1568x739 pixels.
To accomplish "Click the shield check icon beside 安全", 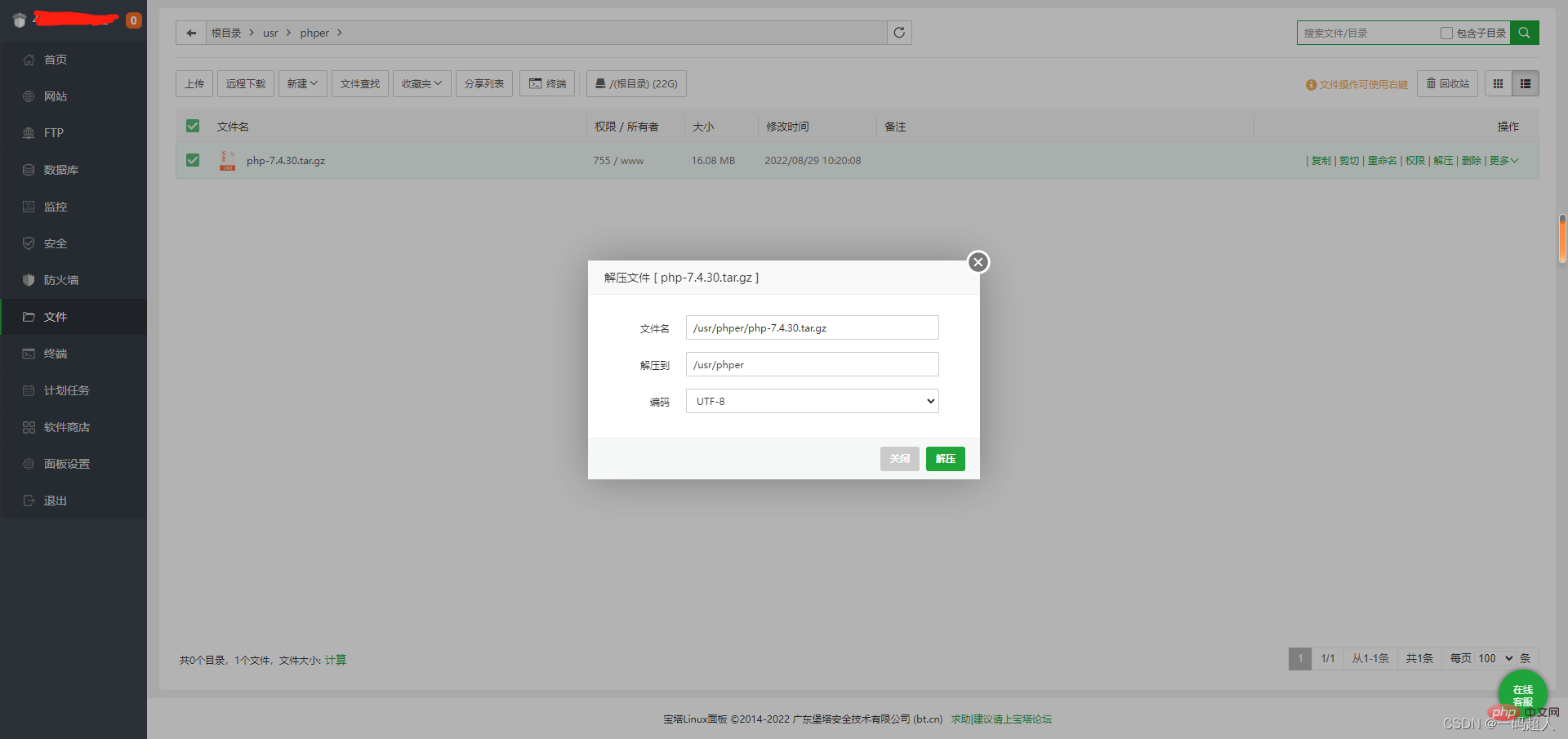I will 29,243.
